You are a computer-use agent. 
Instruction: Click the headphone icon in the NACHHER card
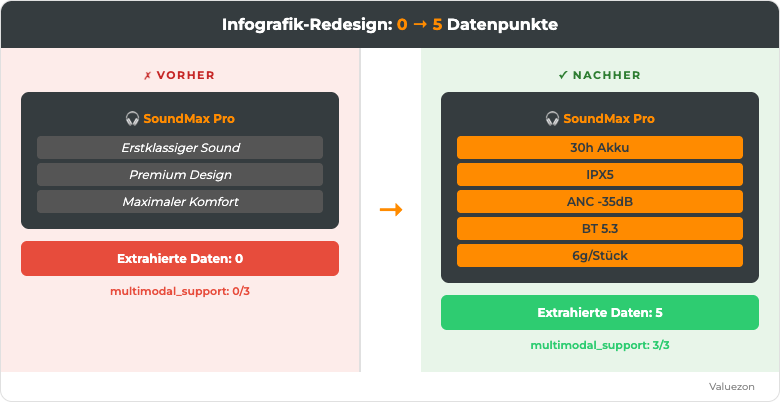(552, 119)
